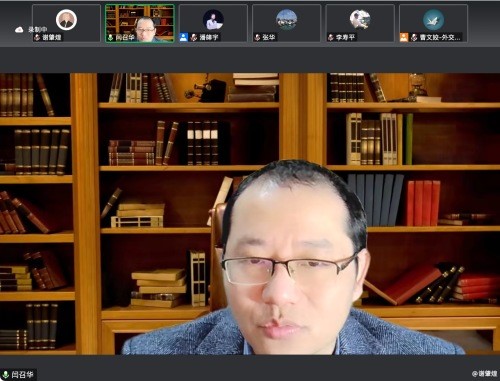Click the 闫召华 name label below main video
The image size is (500, 381).
tap(22, 375)
